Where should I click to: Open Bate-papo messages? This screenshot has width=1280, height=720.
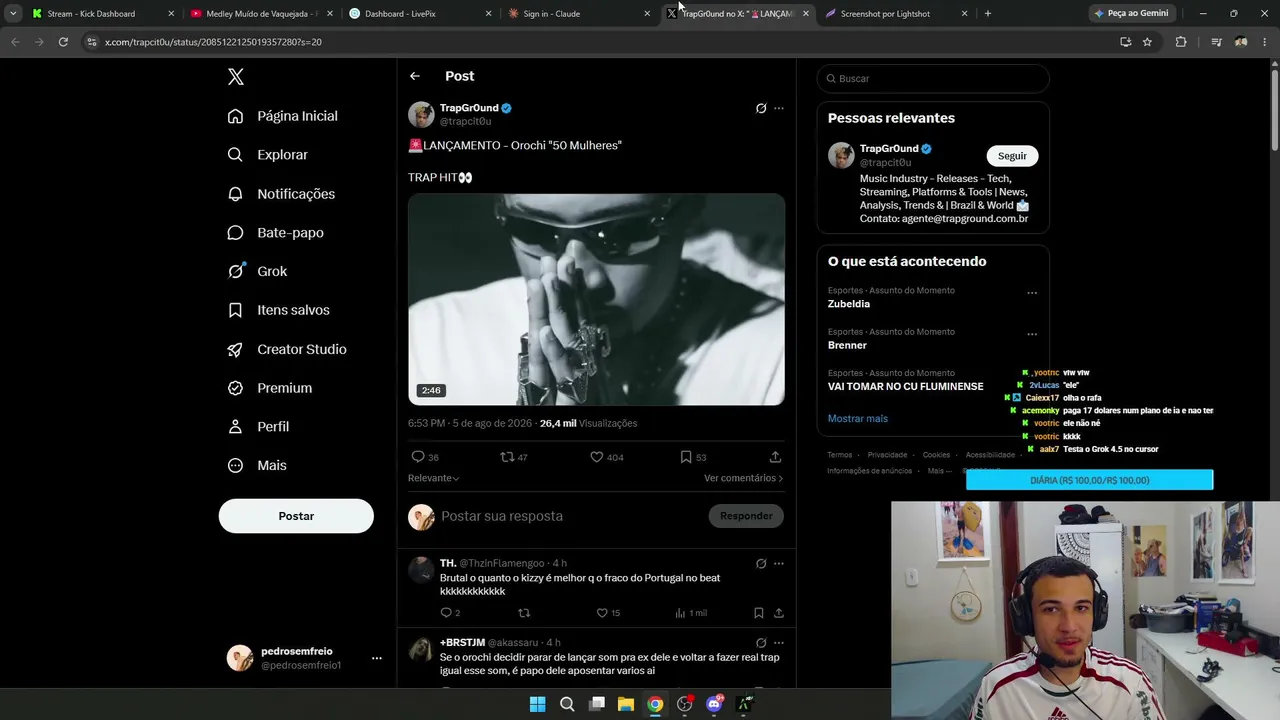[x=276, y=233]
